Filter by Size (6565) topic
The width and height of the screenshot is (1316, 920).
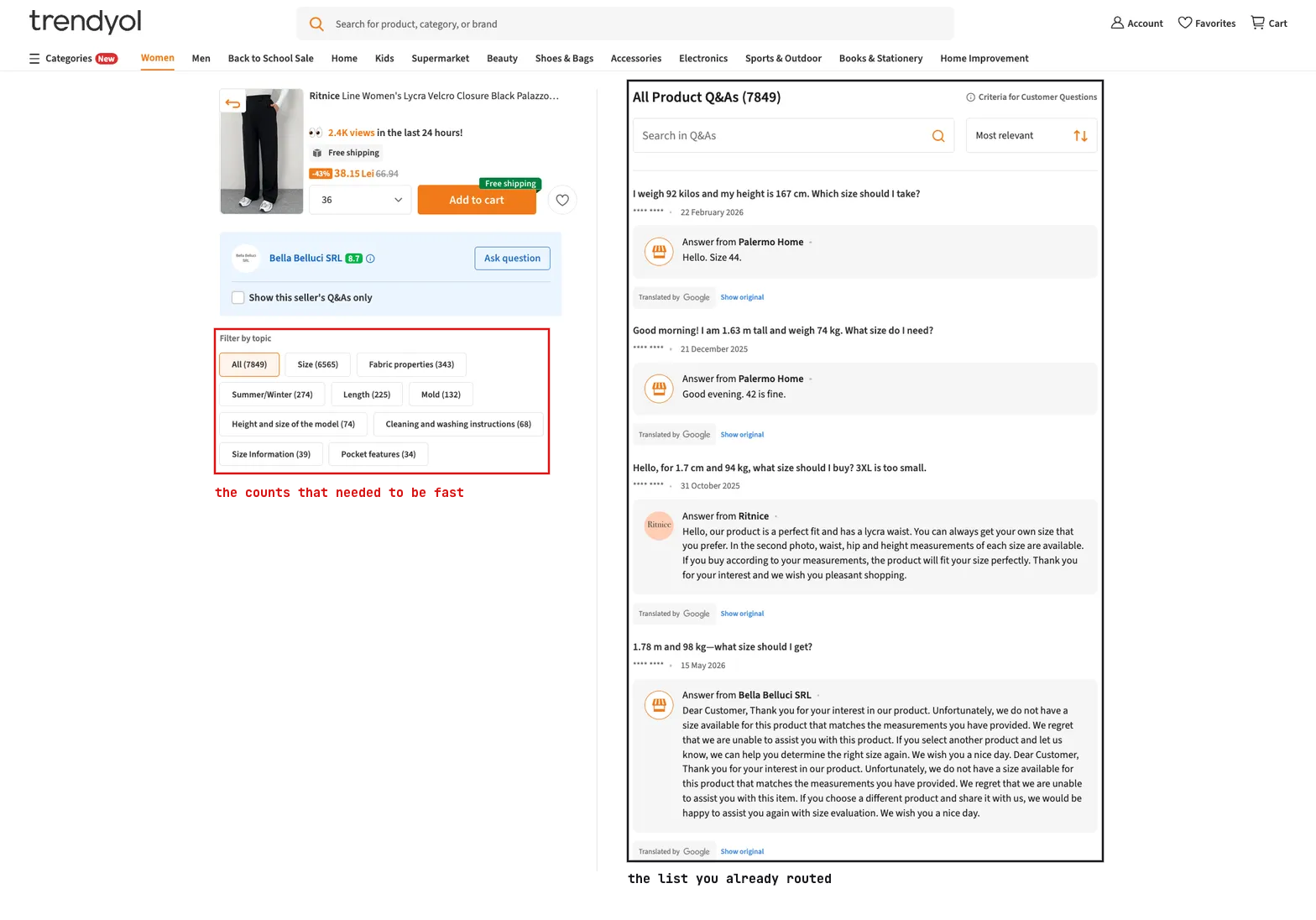318,364
